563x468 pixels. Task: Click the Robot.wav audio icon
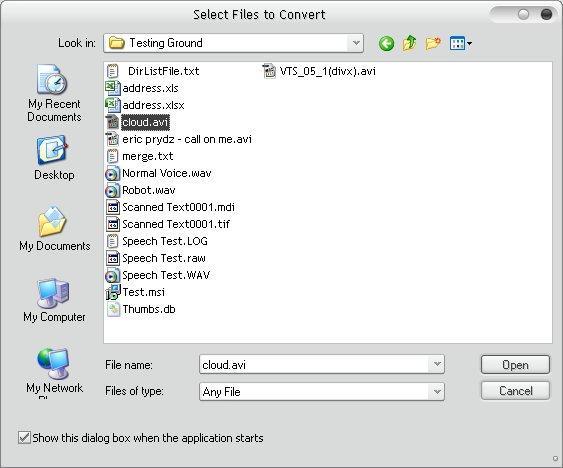click(x=112, y=190)
